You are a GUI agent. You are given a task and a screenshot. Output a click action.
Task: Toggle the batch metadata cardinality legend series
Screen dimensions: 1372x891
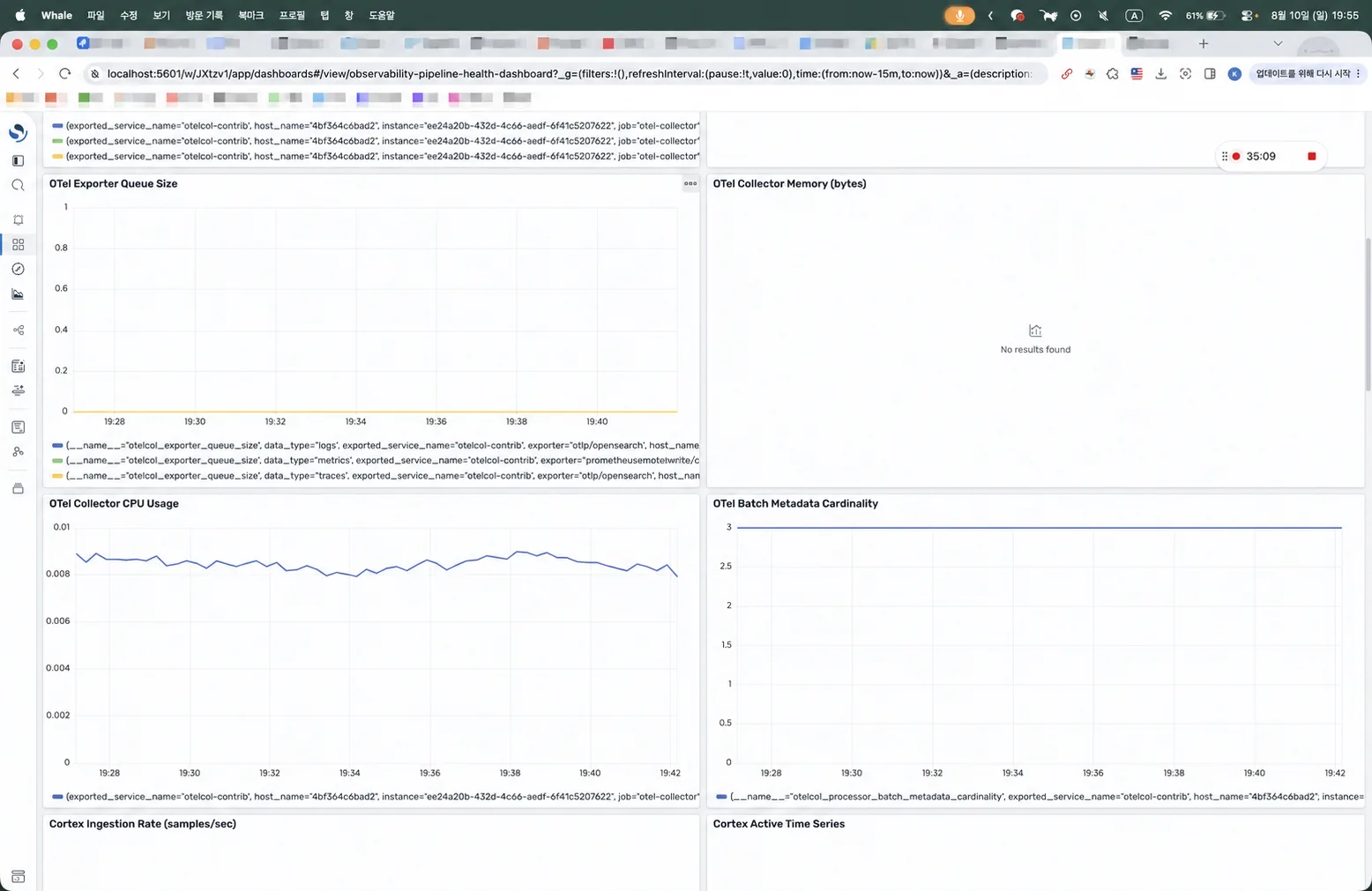(1040, 797)
